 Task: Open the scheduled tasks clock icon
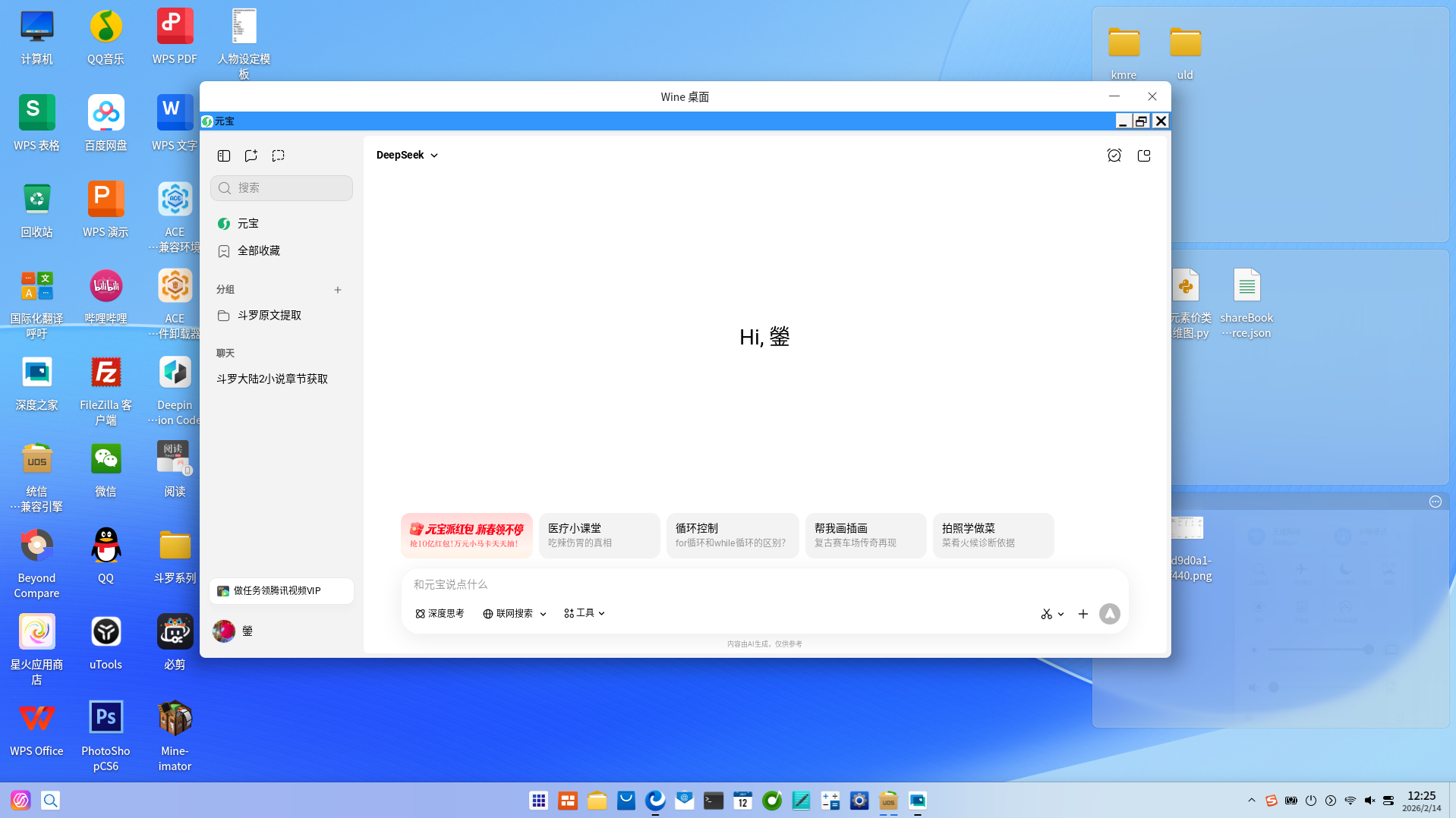pos(1114,156)
